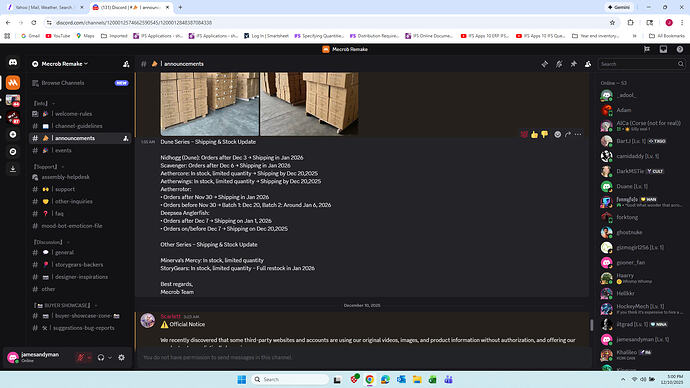
Task: Toggle headphones deafen in user panel
Action: (101, 358)
